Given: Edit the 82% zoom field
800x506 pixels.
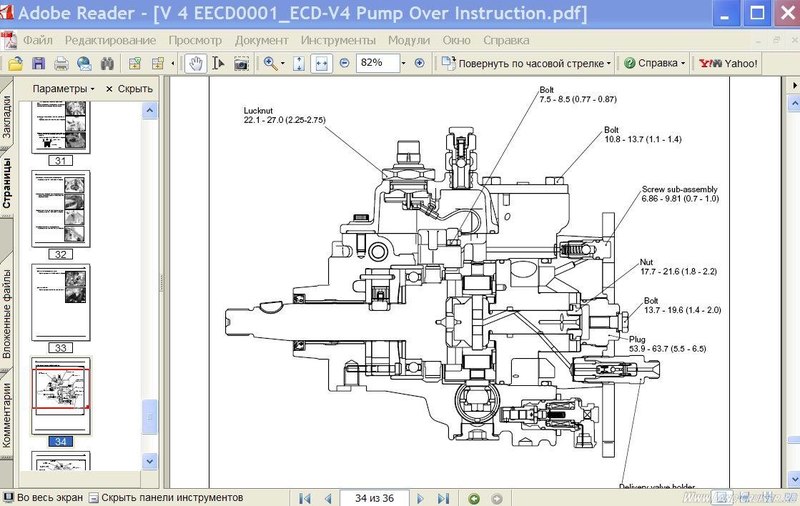Looking at the screenshot, I should (x=378, y=63).
